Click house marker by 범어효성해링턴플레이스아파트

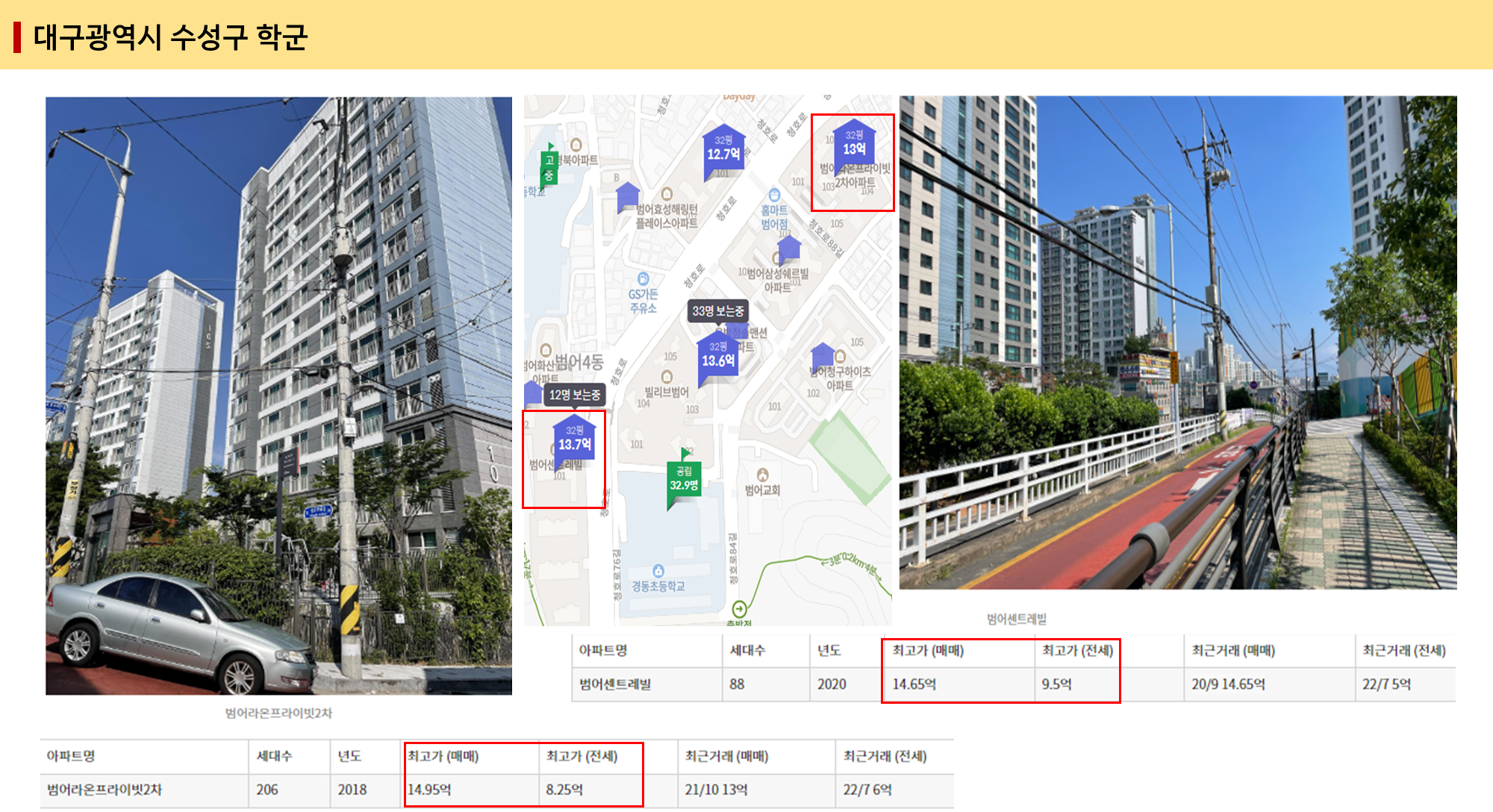(628, 197)
